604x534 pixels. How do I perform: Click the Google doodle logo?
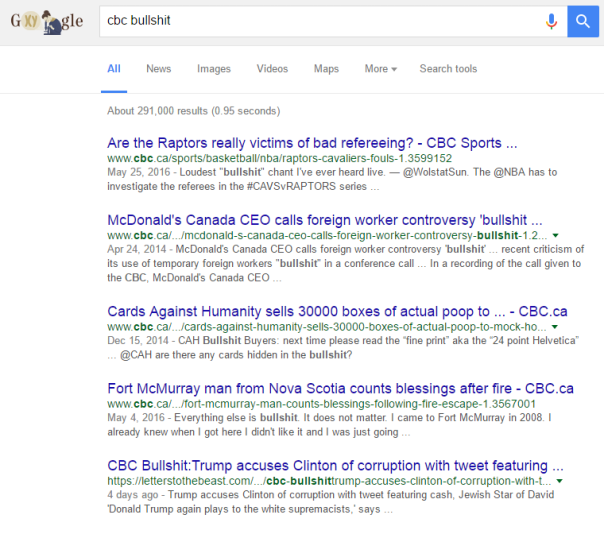[x=47, y=22]
